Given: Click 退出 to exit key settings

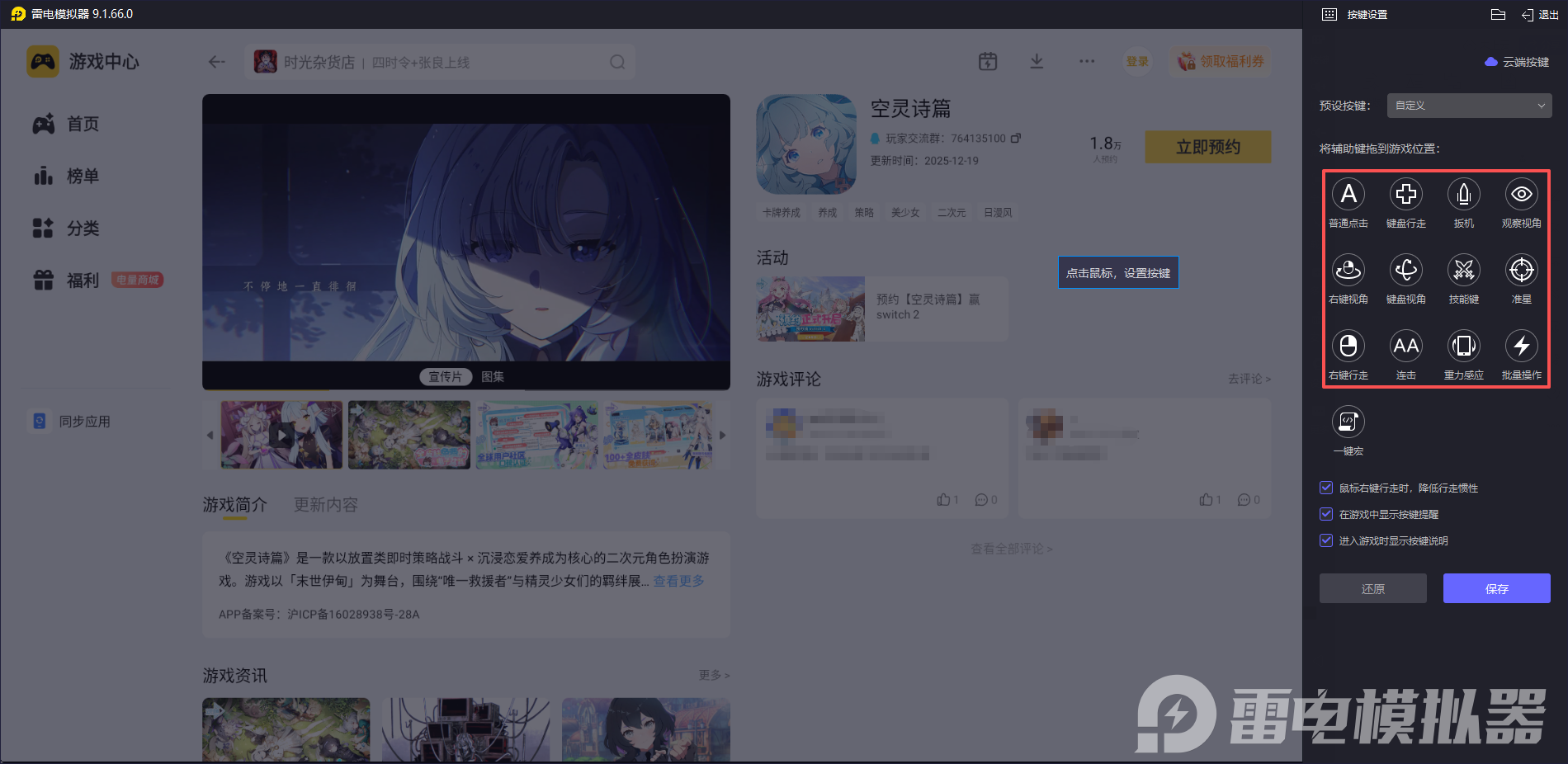Looking at the screenshot, I should tap(1540, 15).
